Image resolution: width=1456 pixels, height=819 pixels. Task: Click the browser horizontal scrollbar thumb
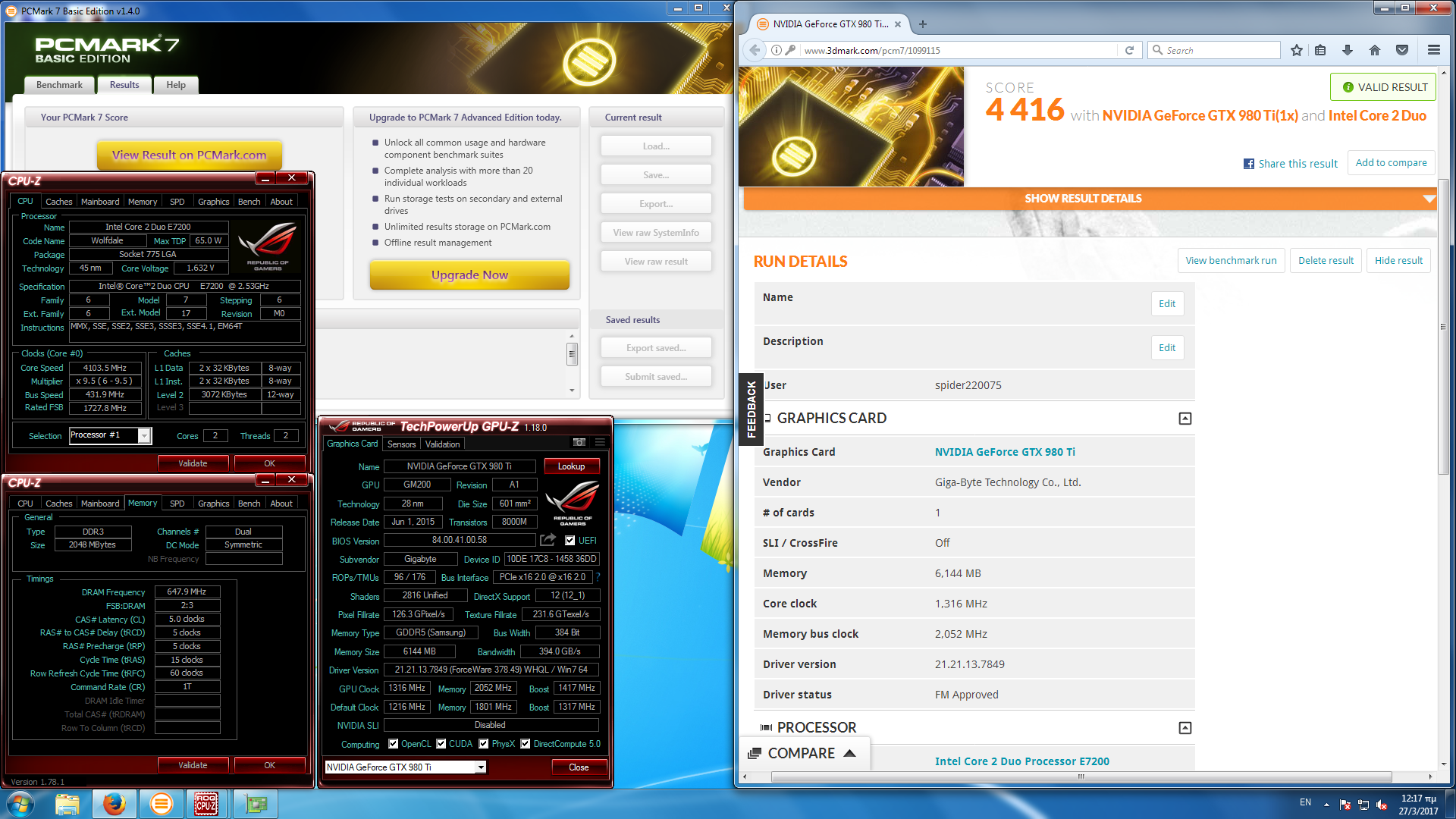1081,777
